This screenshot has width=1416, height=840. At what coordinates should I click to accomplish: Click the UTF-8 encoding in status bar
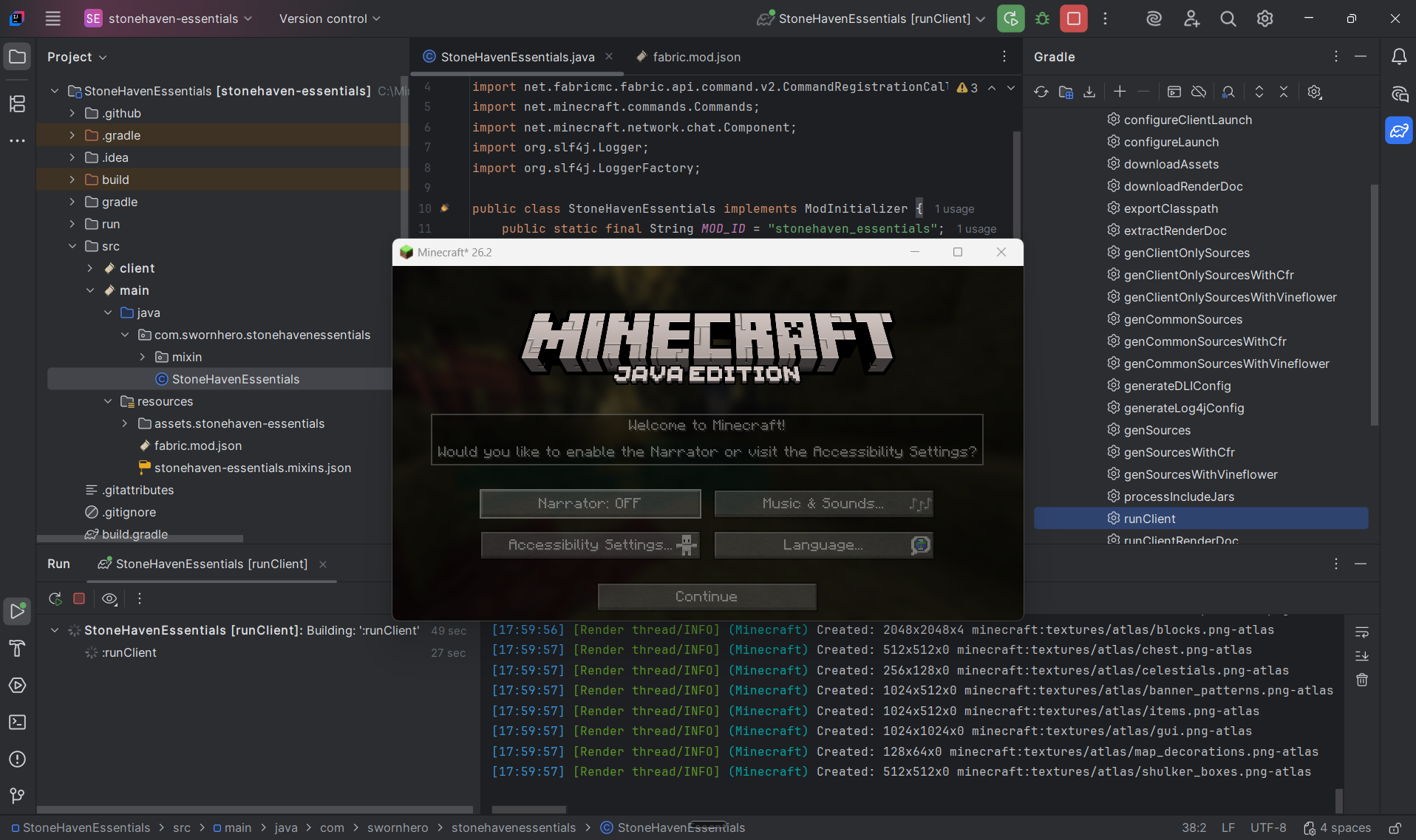click(1267, 827)
